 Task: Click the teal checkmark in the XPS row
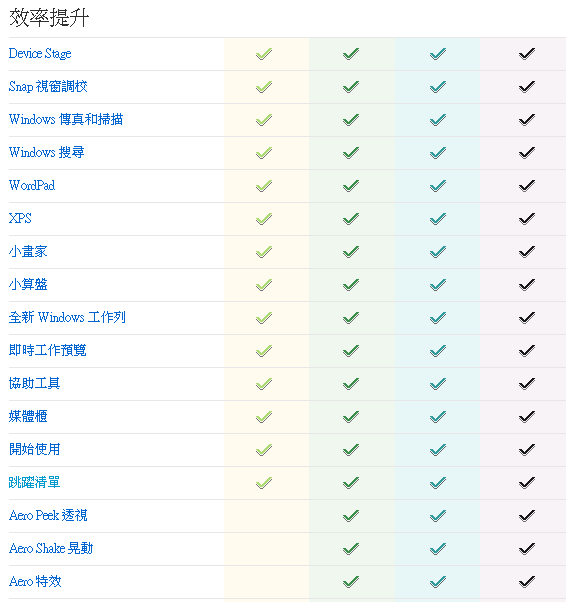438,219
